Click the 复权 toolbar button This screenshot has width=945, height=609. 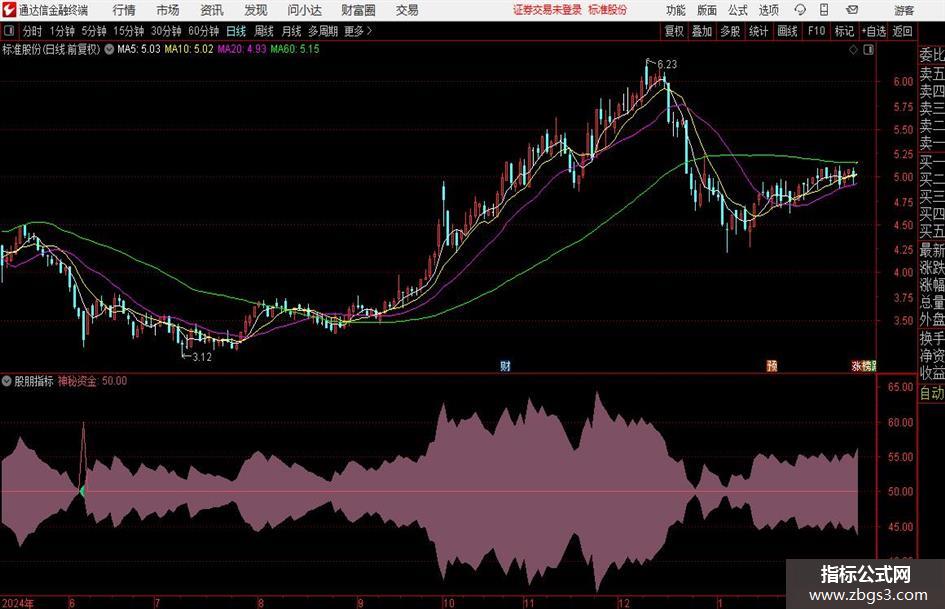pyautogui.click(x=674, y=31)
